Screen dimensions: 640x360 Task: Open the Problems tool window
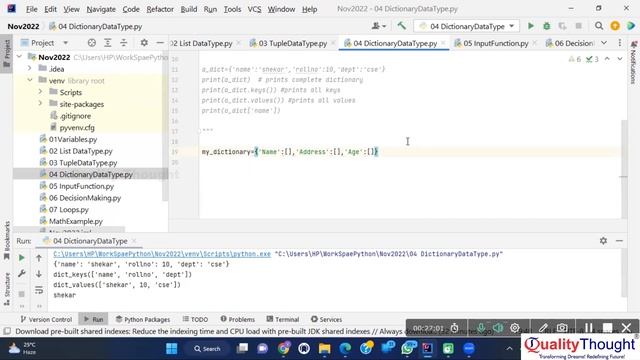[237, 319]
